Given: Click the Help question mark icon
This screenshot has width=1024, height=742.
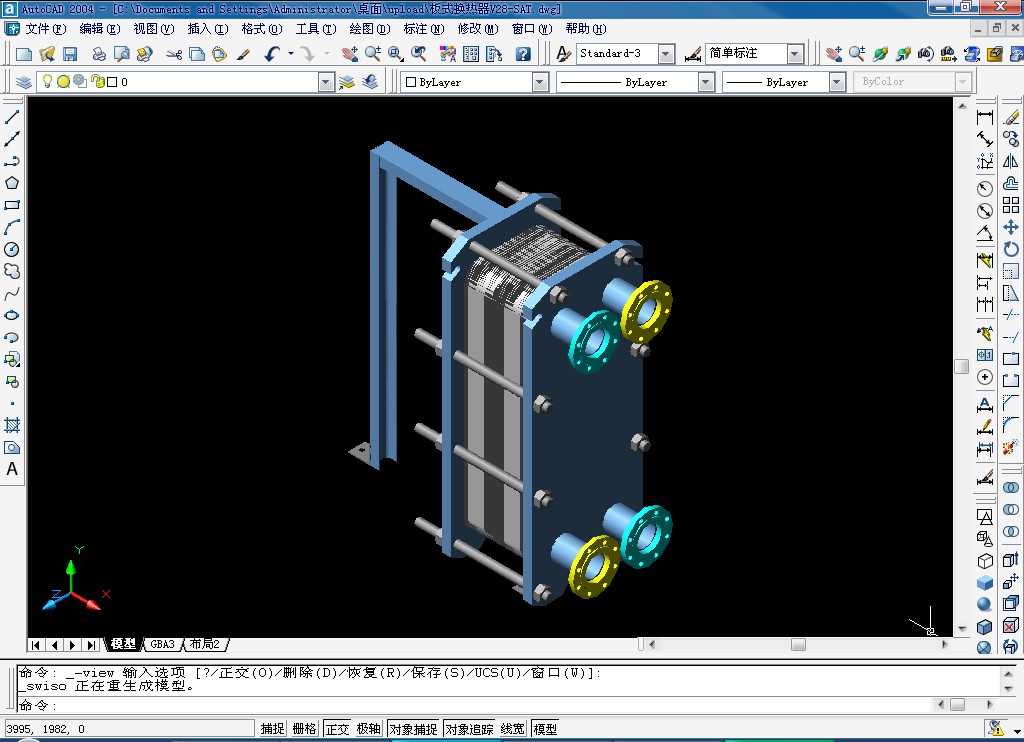Looking at the screenshot, I should pos(523,54).
